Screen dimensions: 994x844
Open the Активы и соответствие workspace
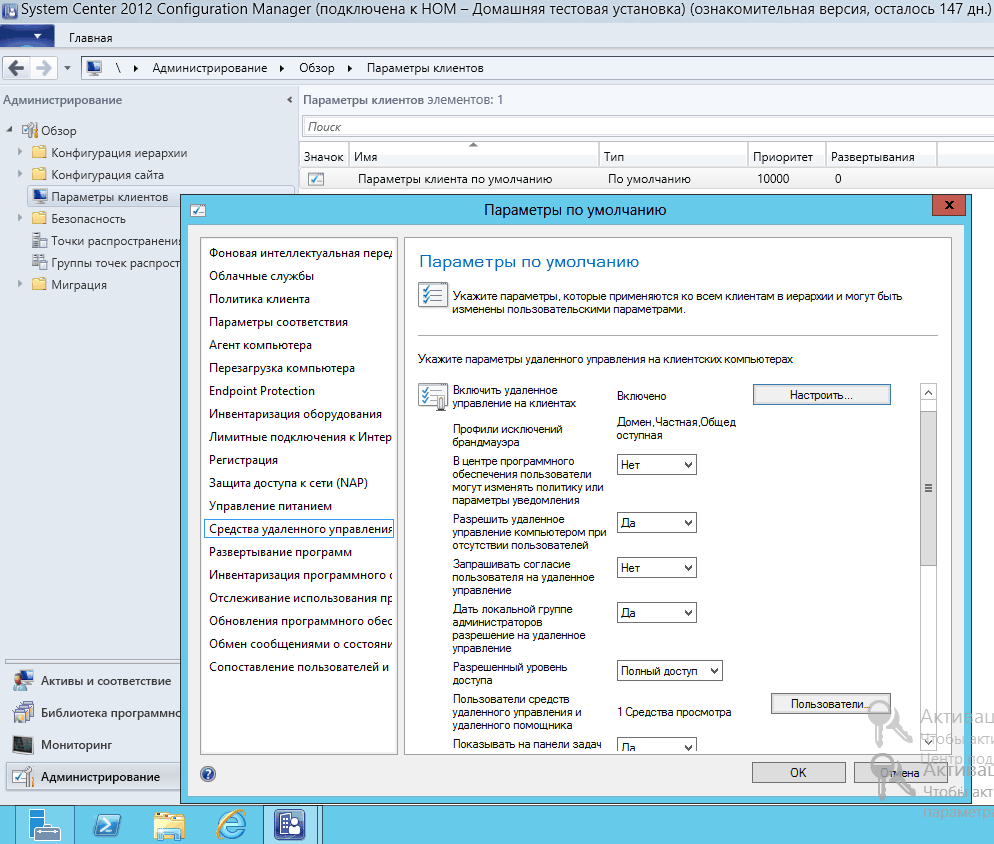pos(93,681)
